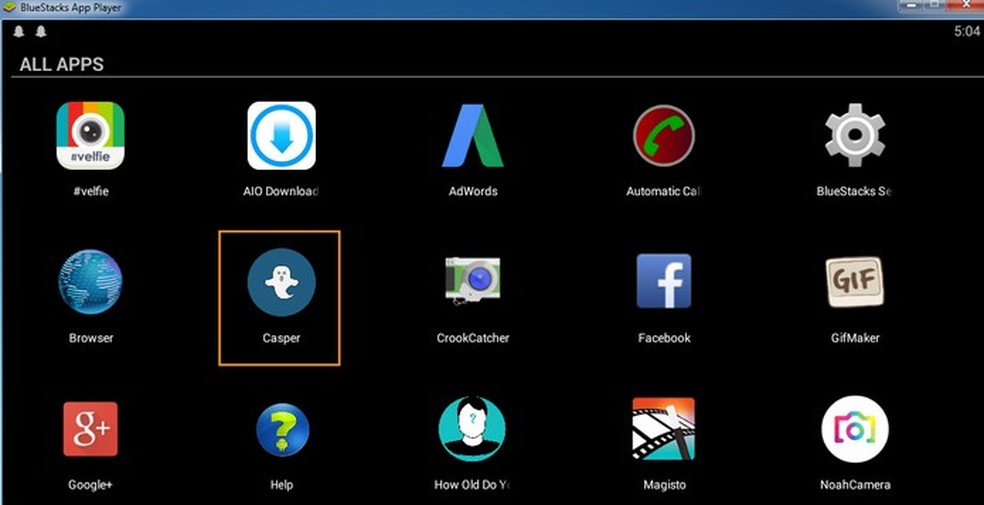The width and height of the screenshot is (984, 505).
Task: Click the "Casper" app label
Action: point(281,338)
